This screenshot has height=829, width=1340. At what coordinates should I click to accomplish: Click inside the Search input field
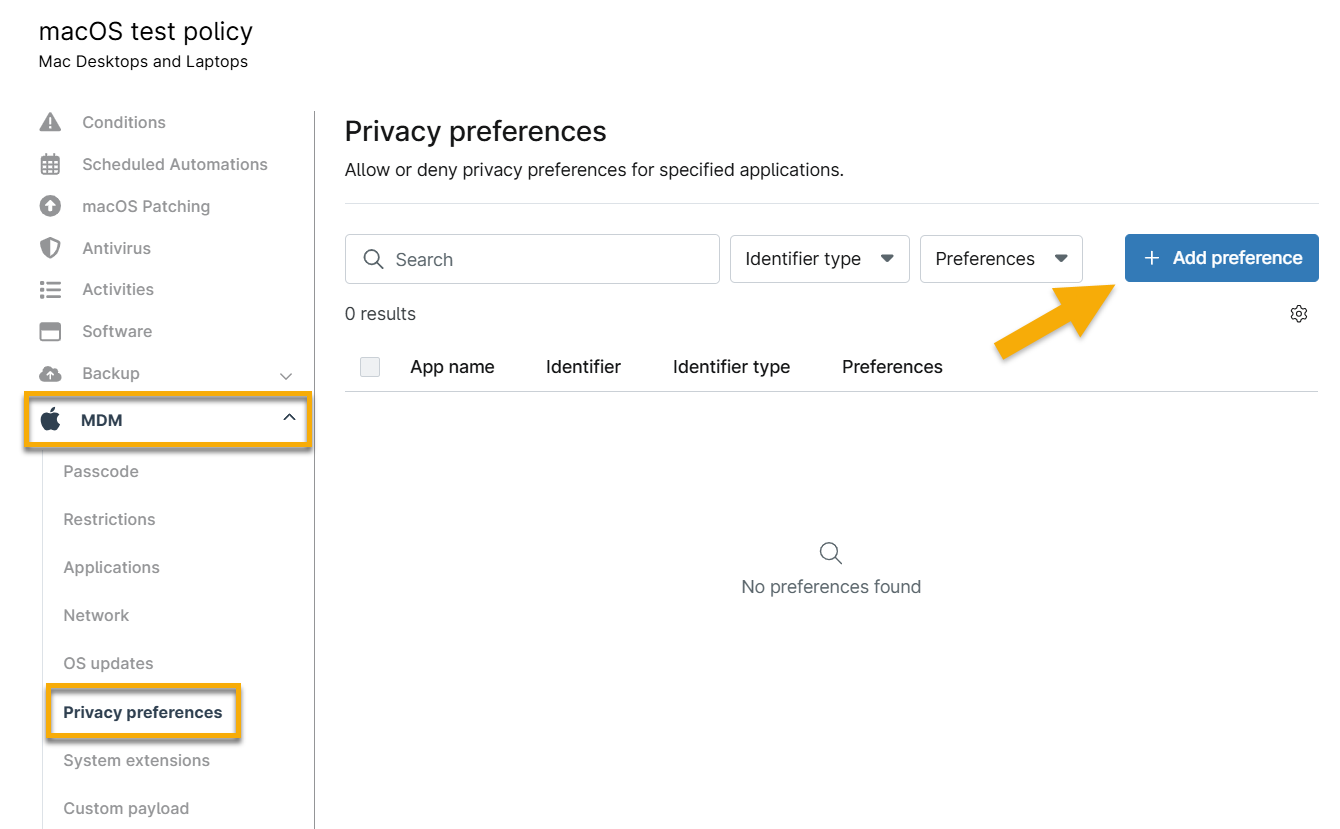500,258
